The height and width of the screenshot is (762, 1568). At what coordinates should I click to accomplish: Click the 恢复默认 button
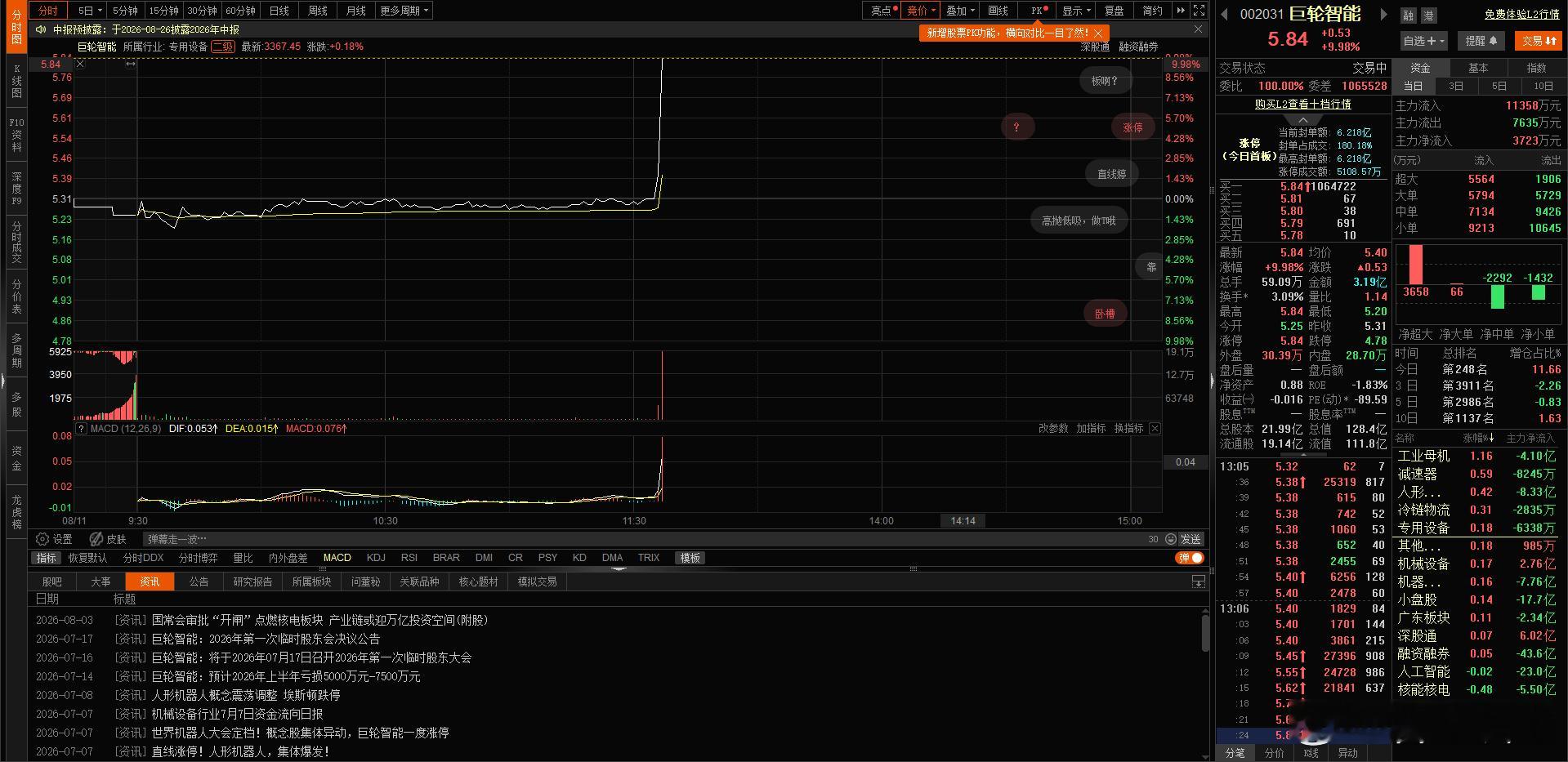87,558
